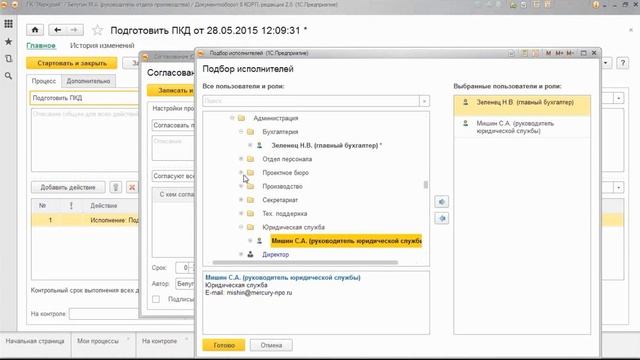Viewport: 640px width, 360px height.
Task: Expand the Проектное бюро folder
Action: (x=241, y=173)
